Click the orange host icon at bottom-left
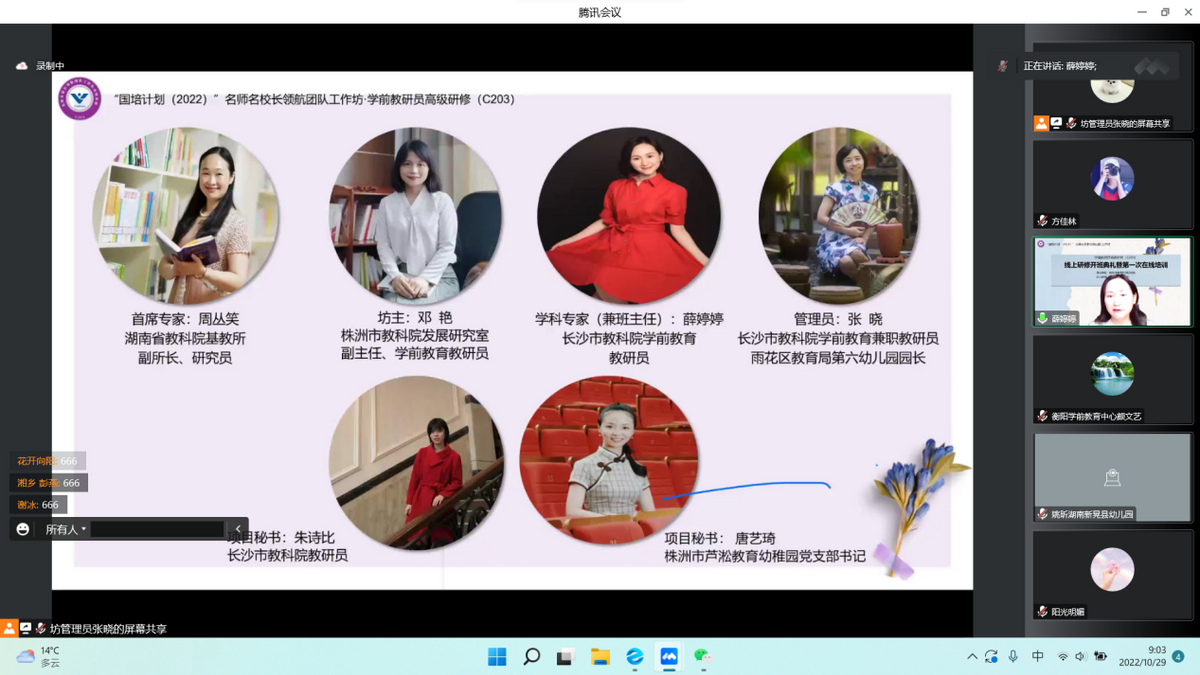This screenshot has width=1200, height=675. [9, 629]
